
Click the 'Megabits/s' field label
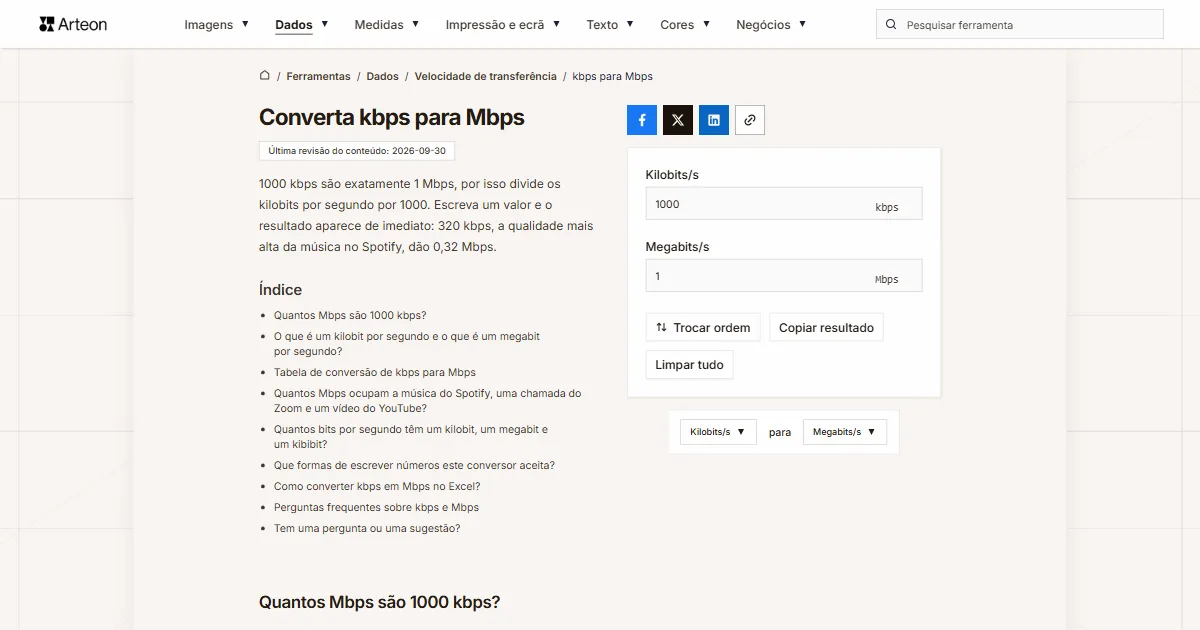pyautogui.click(x=677, y=247)
